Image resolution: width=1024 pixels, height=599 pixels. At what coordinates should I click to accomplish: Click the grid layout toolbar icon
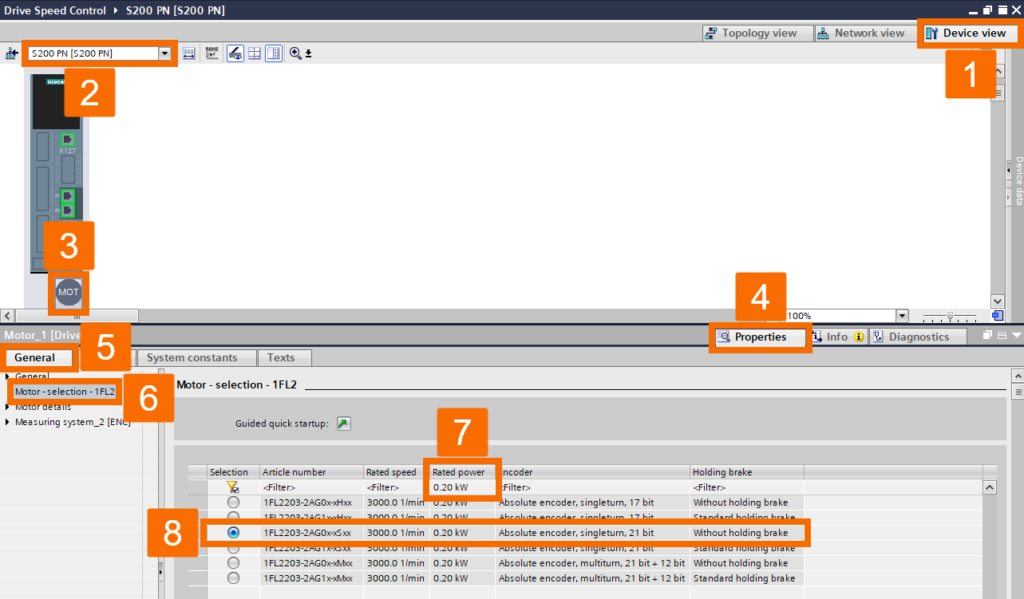pyautogui.click(x=255, y=54)
